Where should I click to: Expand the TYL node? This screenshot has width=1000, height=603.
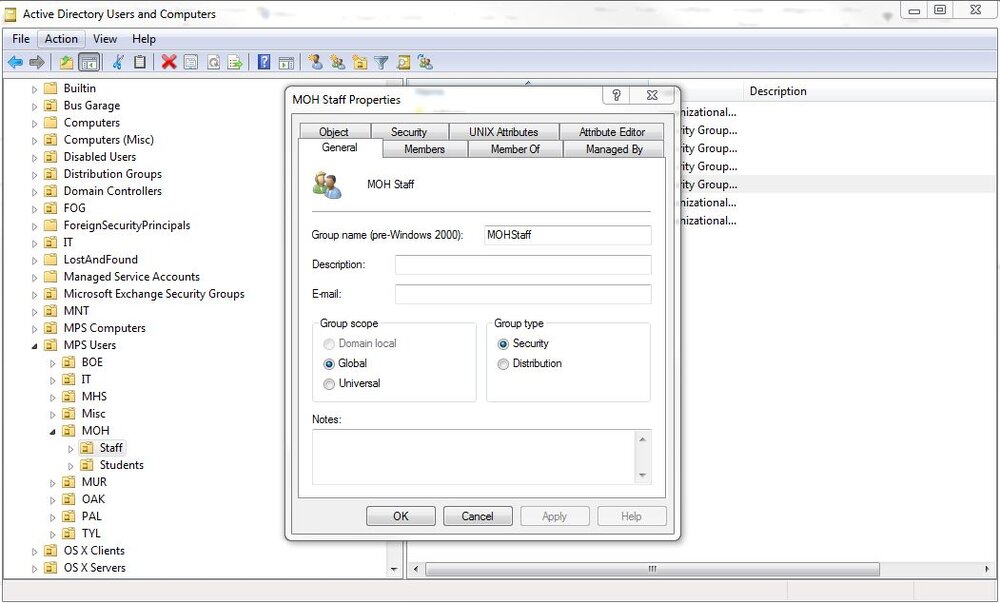[x=53, y=534]
